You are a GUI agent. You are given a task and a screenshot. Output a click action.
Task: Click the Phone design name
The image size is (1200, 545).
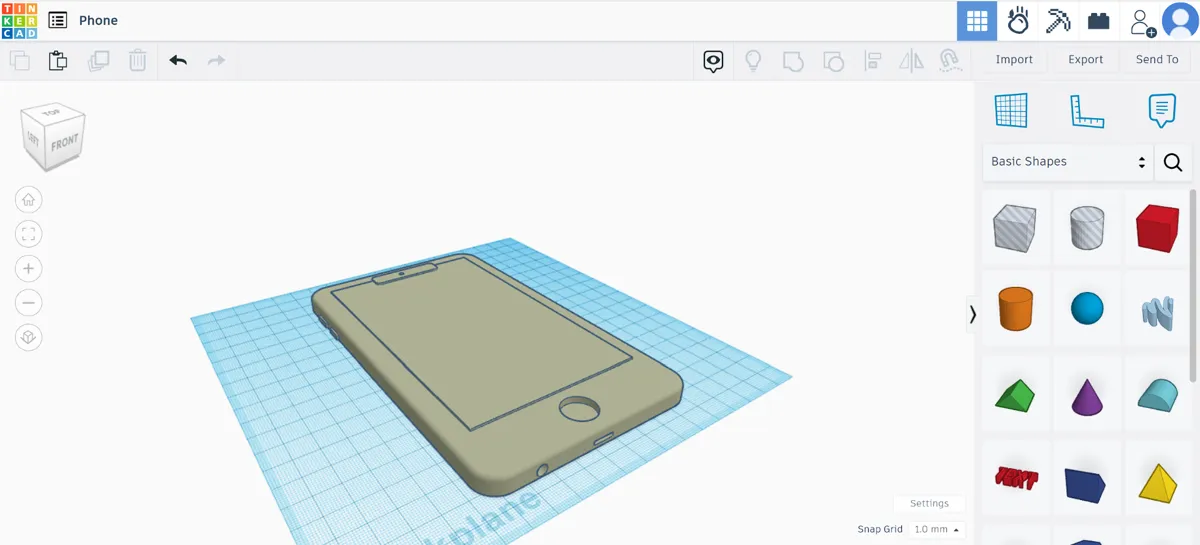click(98, 20)
